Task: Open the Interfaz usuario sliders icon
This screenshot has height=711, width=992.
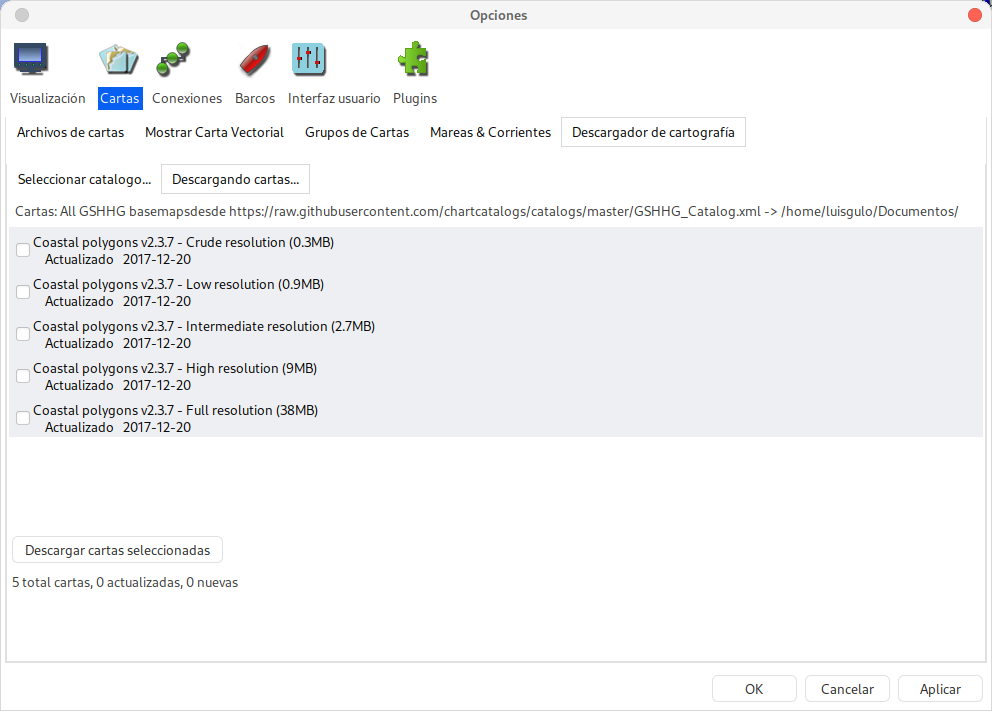Action: 309,59
